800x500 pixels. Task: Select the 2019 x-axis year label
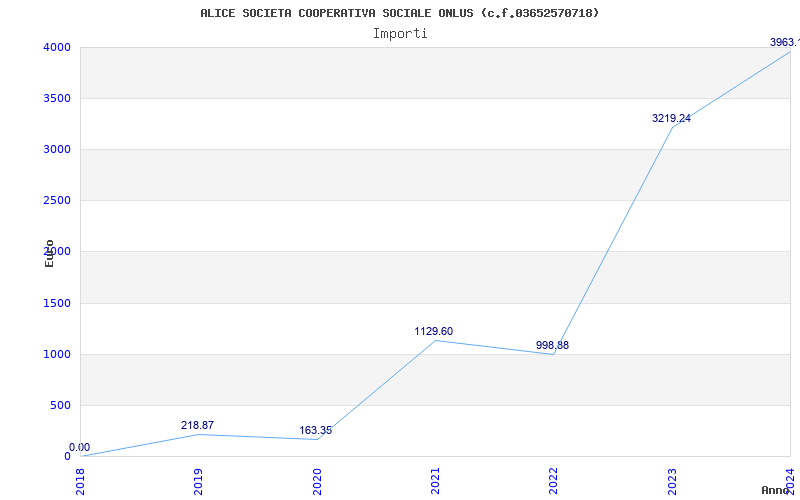[x=198, y=482]
